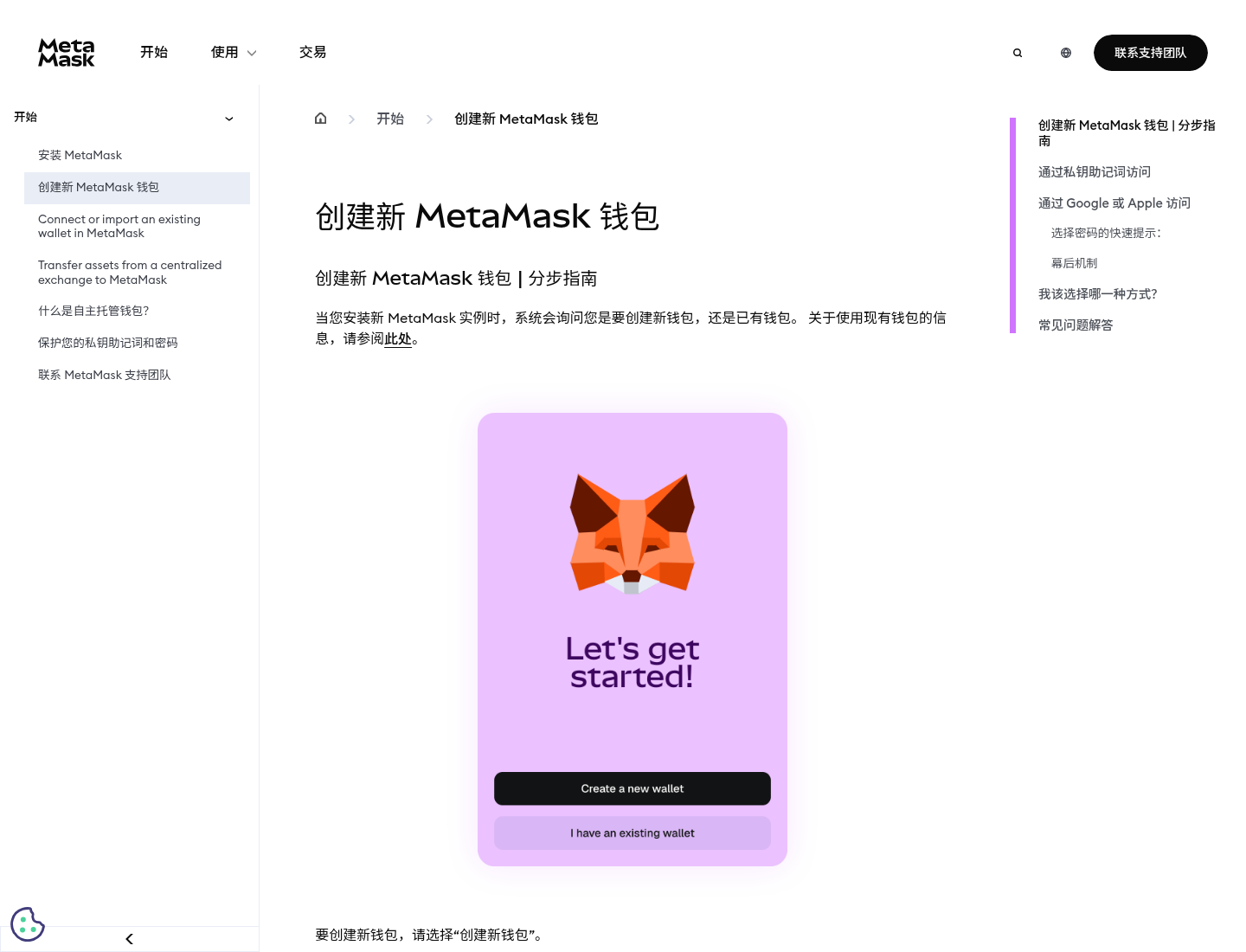Jump to 创建新 MetaMask 钱包 | 分步指南 in contents
This screenshot has width=1246, height=952.
(1127, 133)
